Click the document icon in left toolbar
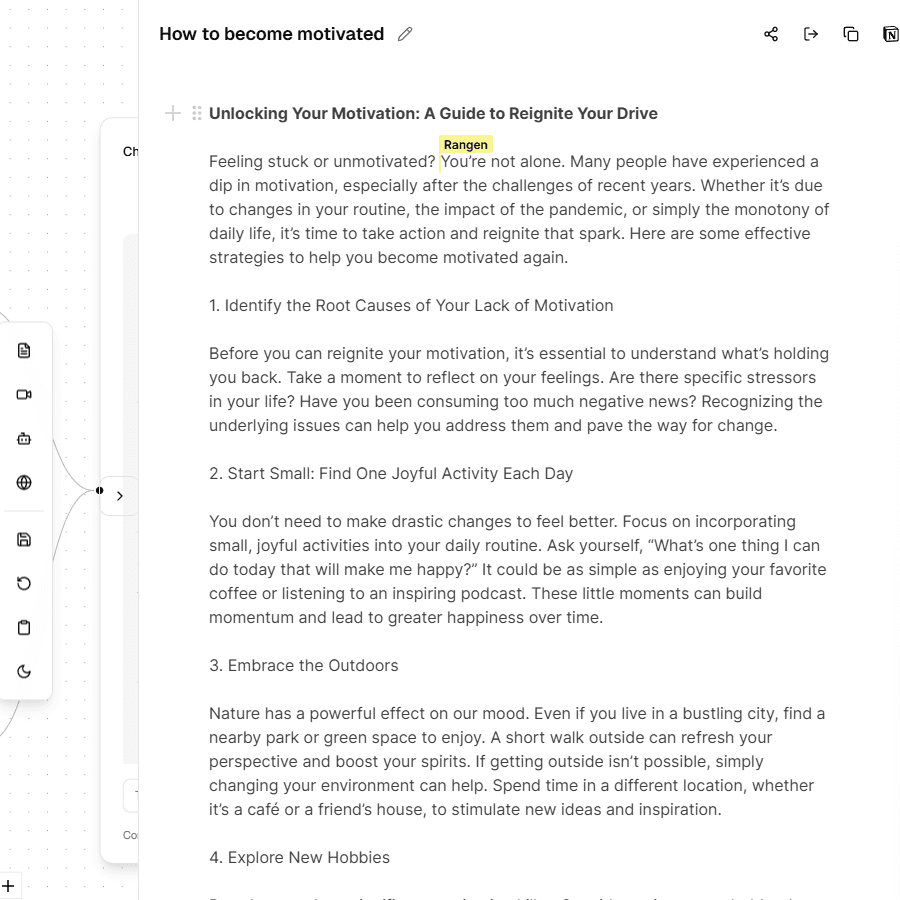The height and width of the screenshot is (900, 900). pos(24,350)
